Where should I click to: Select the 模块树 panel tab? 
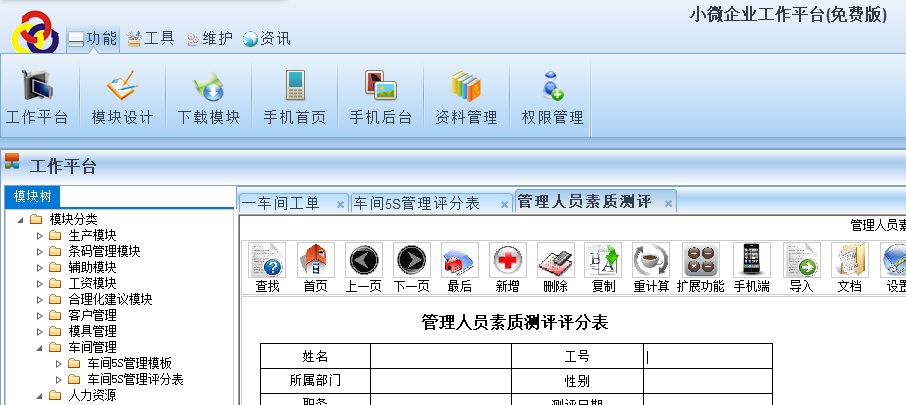click(x=32, y=196)
